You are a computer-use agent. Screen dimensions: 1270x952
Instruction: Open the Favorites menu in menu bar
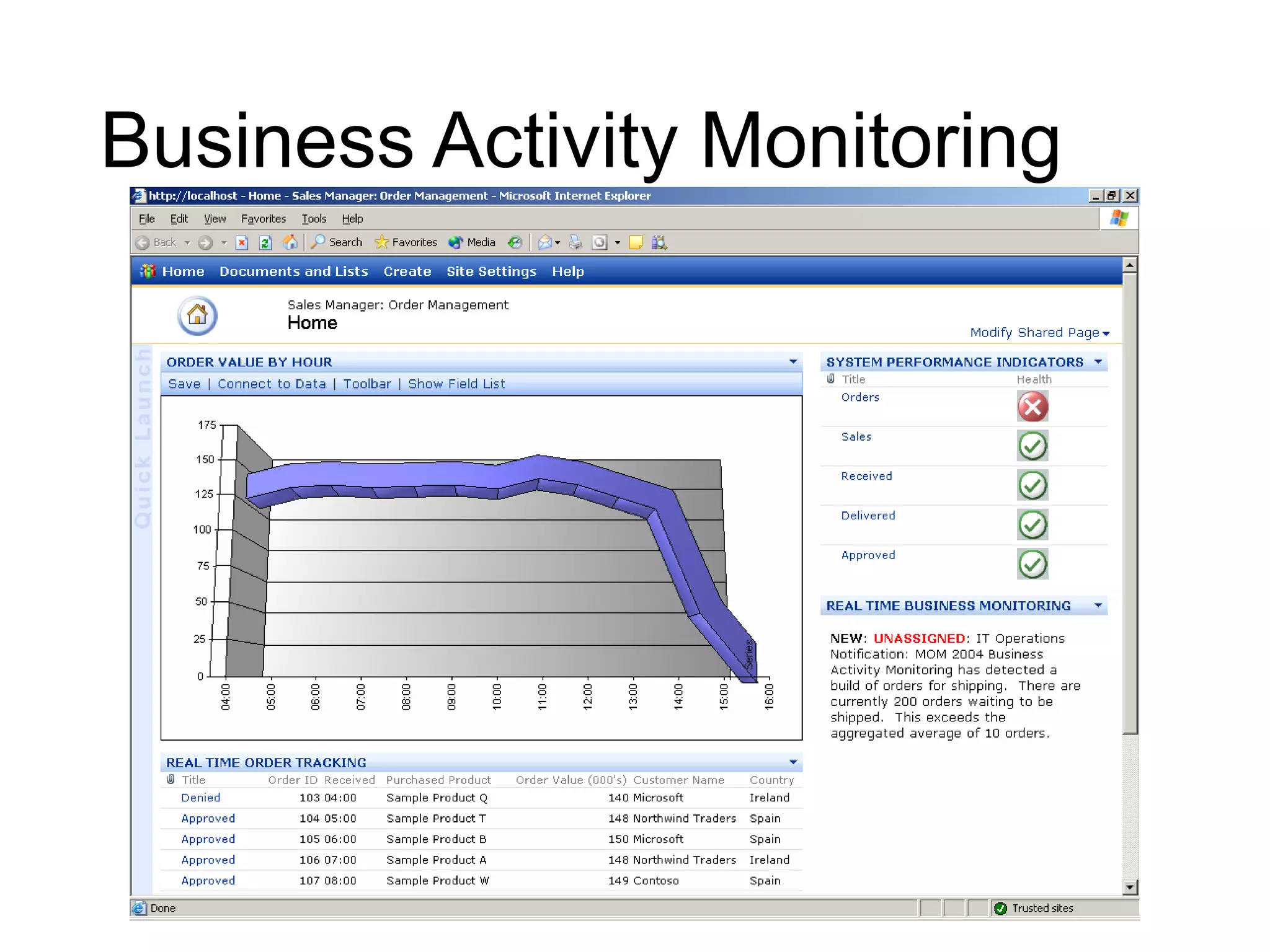pos(263,219)
